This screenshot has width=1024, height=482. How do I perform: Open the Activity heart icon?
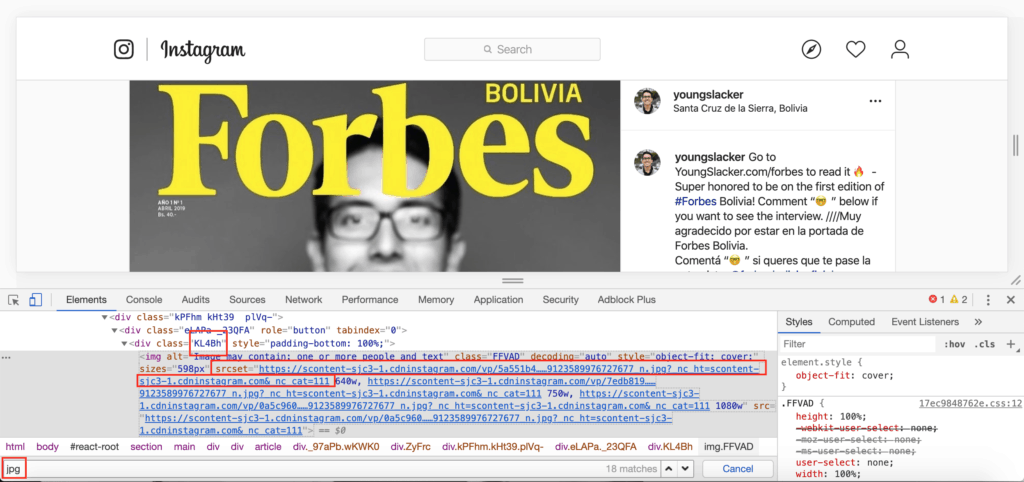point(856,50)
